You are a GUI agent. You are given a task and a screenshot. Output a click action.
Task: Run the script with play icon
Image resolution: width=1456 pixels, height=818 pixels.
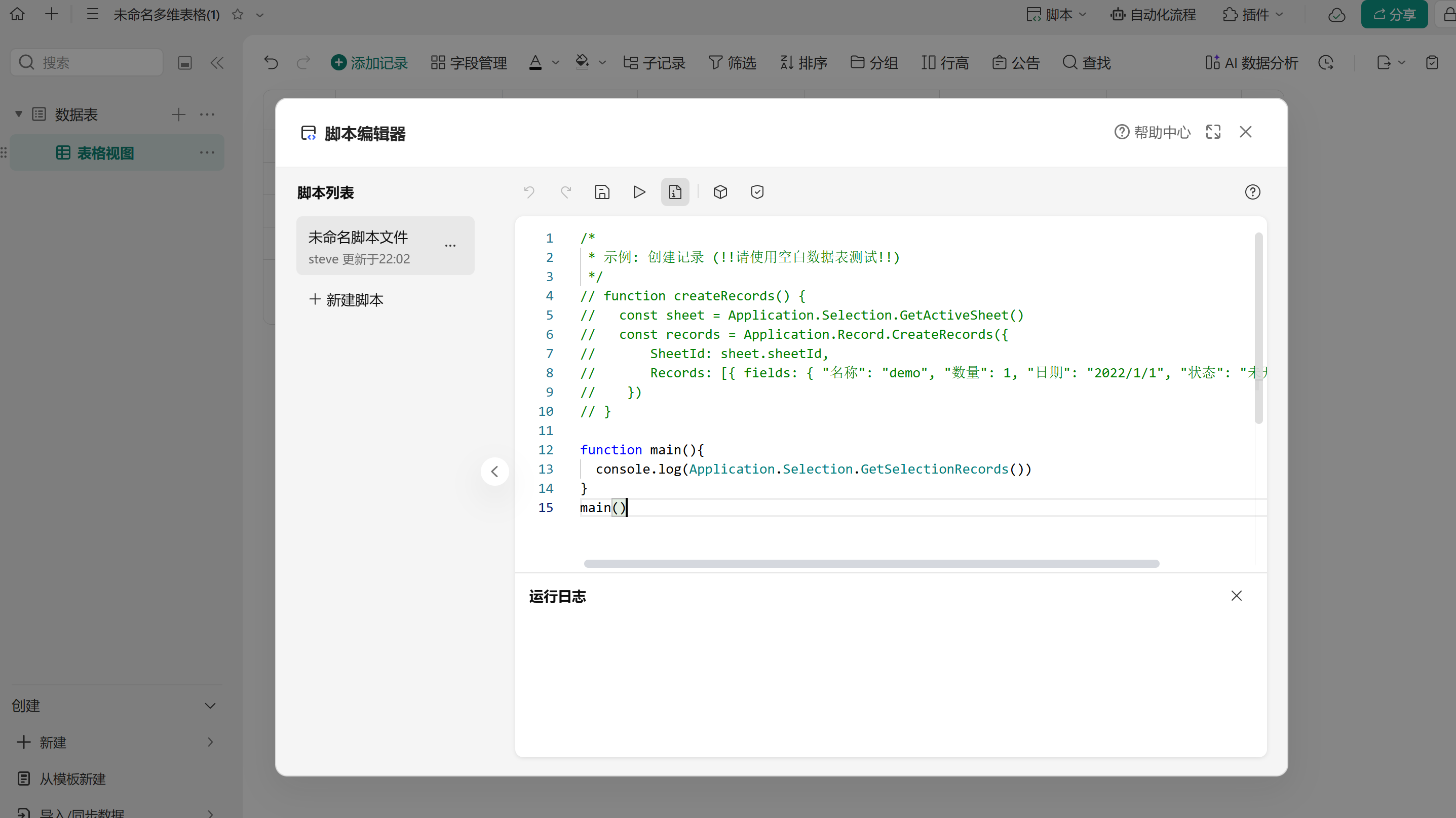(639, 192)
